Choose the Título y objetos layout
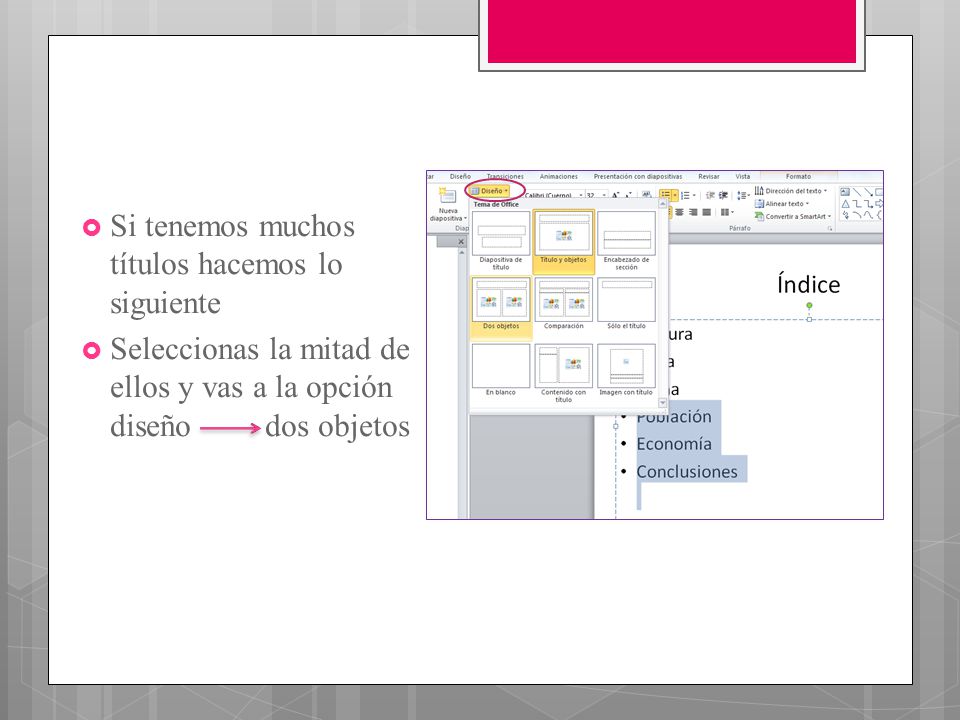 [x=563, y=241]
